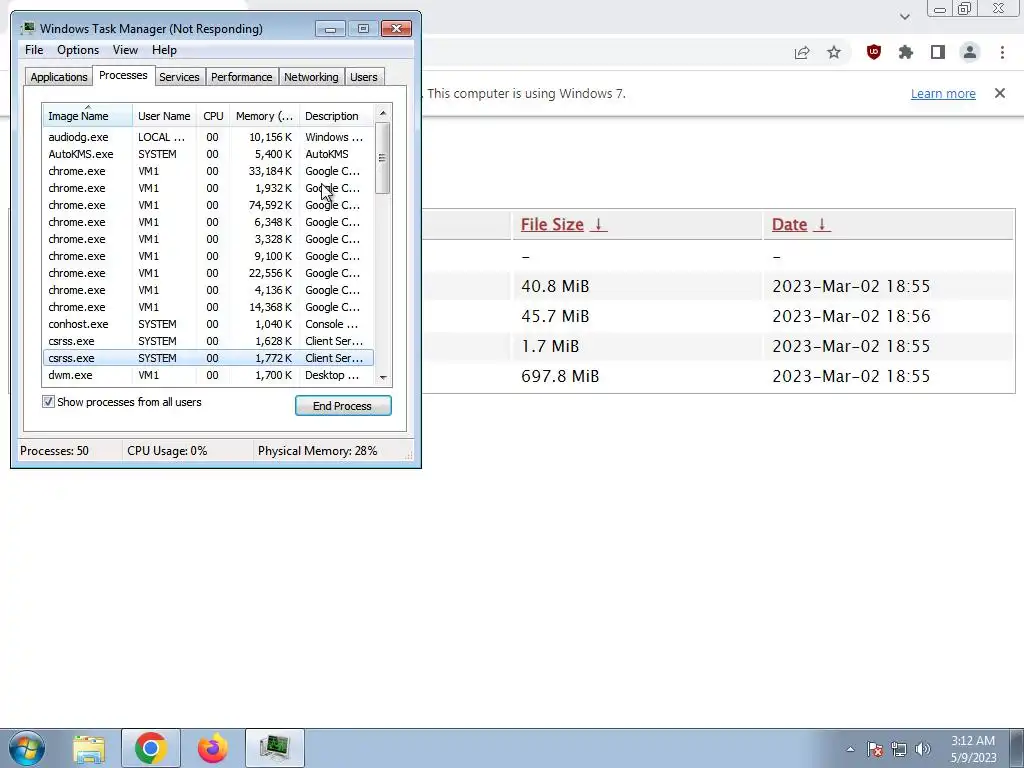Open the Chrome tab search chevron
Image resolution: width=1024 pixels, height=768 pixels.
904,17
